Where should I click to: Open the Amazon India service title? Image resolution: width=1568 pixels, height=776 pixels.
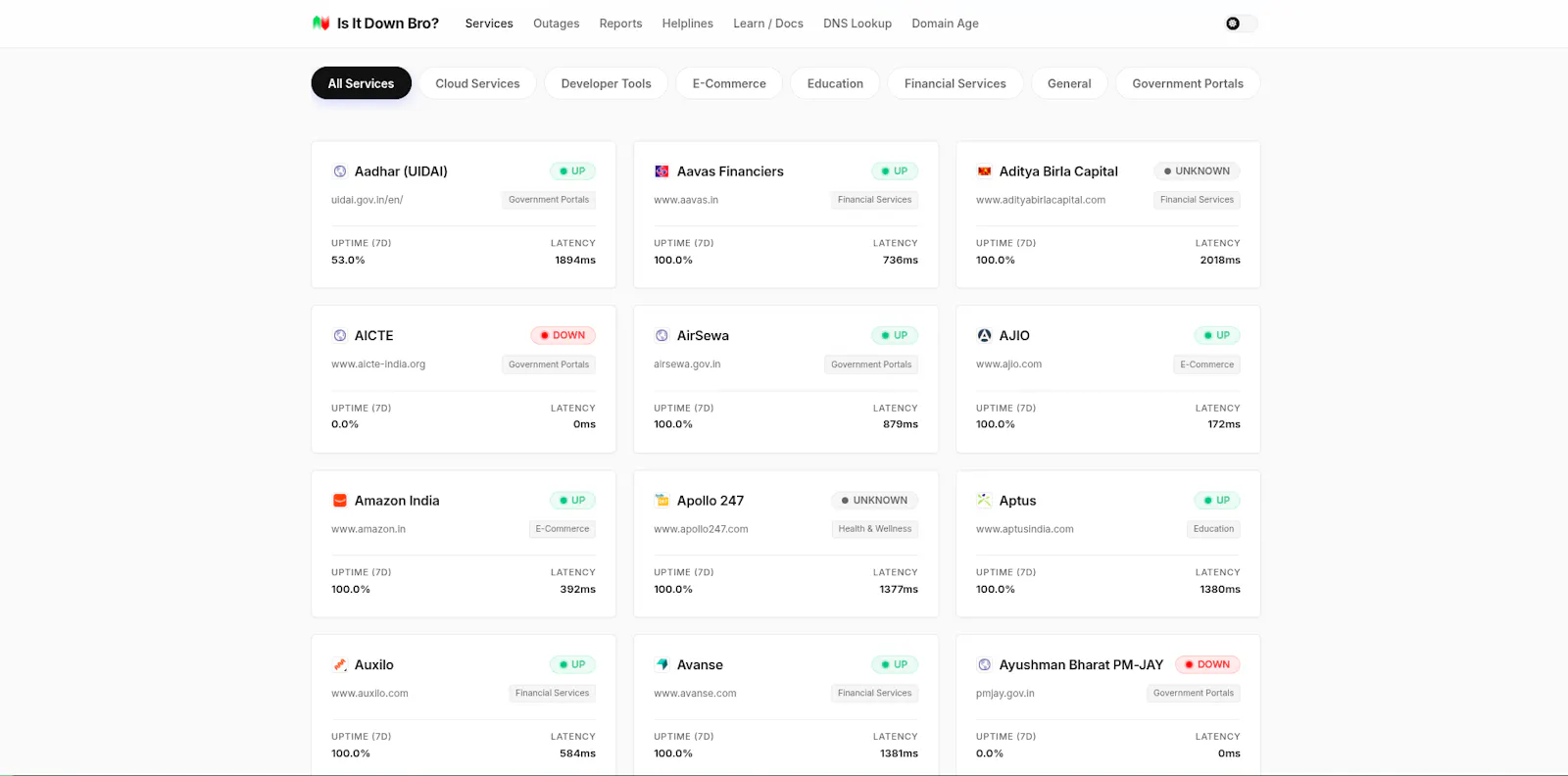(x=397, y=501)
